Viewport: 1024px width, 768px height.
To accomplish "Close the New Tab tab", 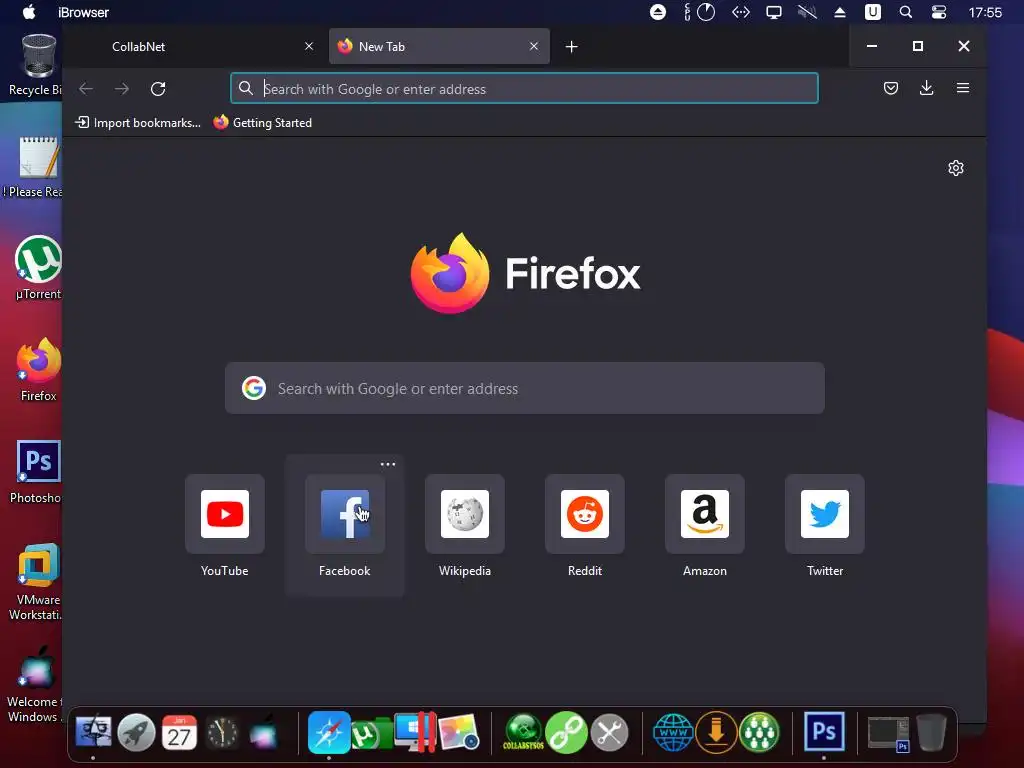I will tap(534, 46).
